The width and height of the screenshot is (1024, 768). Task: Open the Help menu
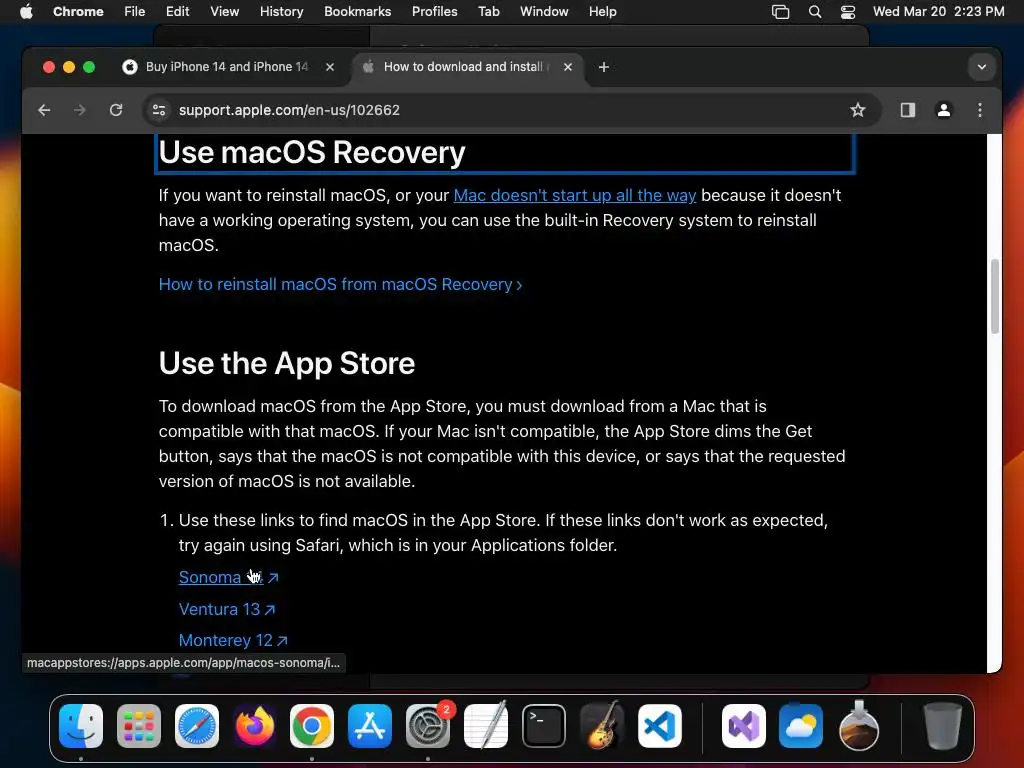click(x=602, y=12)
